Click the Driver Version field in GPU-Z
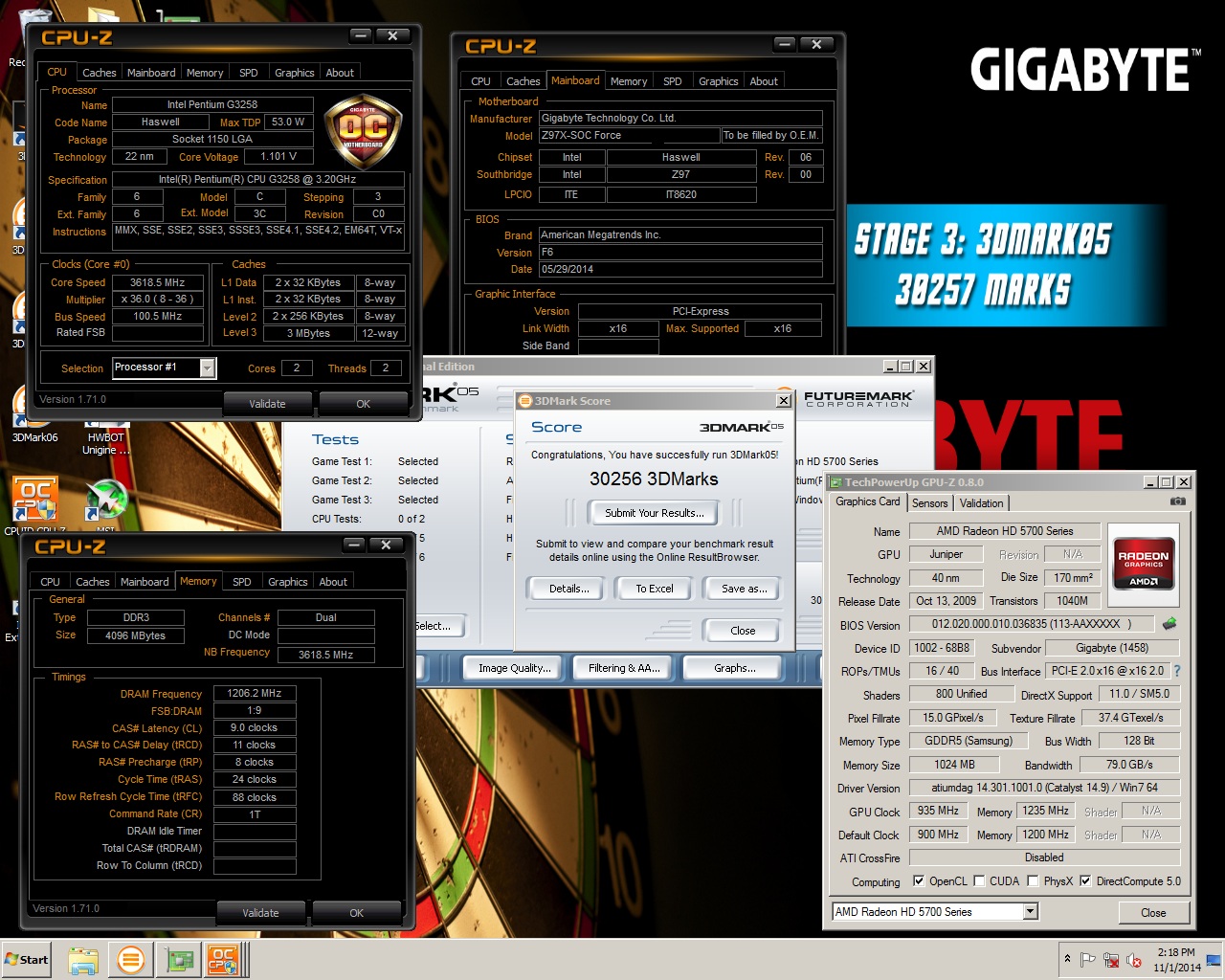 click(1043, 788)
